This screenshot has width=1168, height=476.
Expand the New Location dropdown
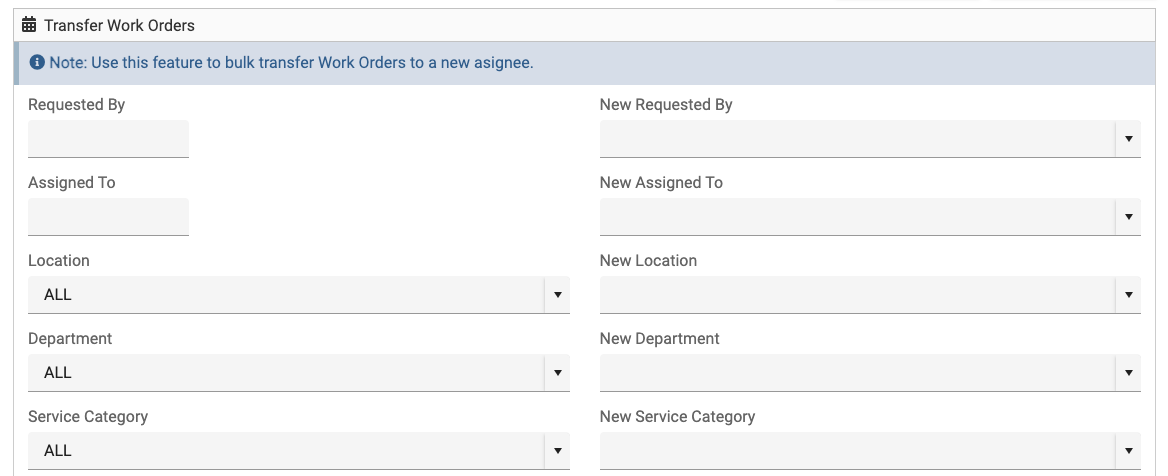pos(857,295)
